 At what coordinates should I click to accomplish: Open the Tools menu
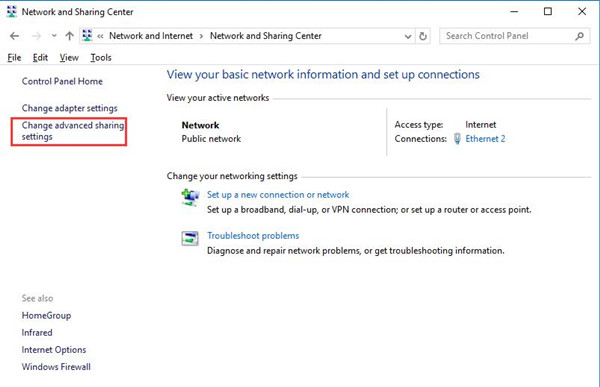101,58
